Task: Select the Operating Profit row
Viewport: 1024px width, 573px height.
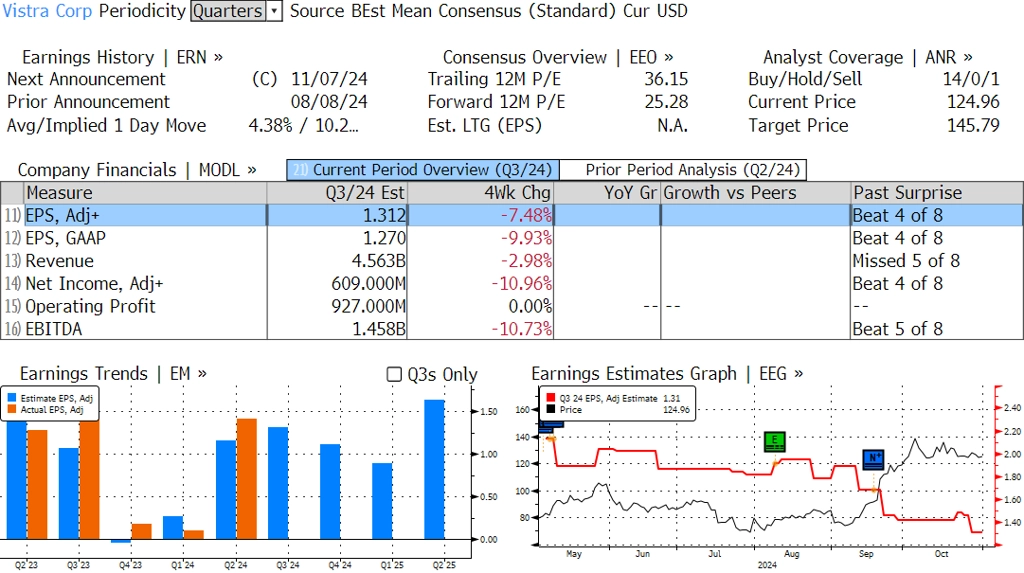Action: click(512, 306)
